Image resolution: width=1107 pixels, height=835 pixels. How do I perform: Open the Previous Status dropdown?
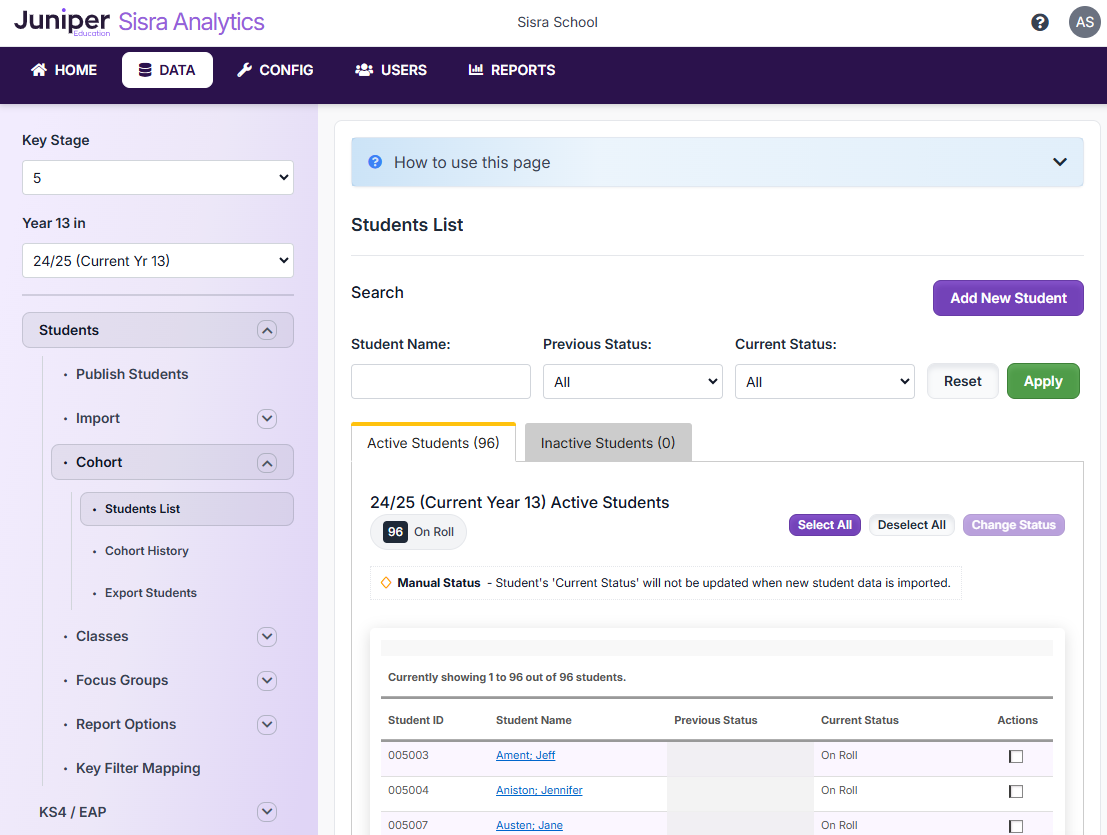click(632, 381)
